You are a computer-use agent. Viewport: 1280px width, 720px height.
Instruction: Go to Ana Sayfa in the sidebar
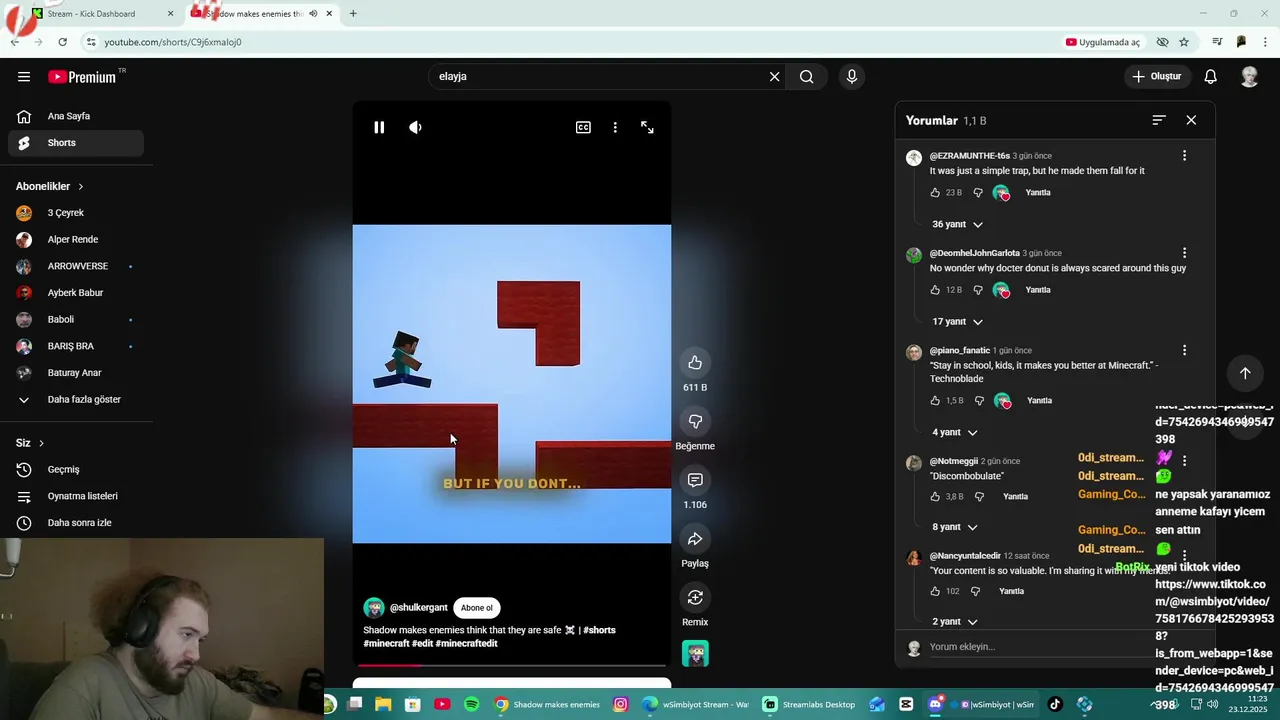coord(76,116)
